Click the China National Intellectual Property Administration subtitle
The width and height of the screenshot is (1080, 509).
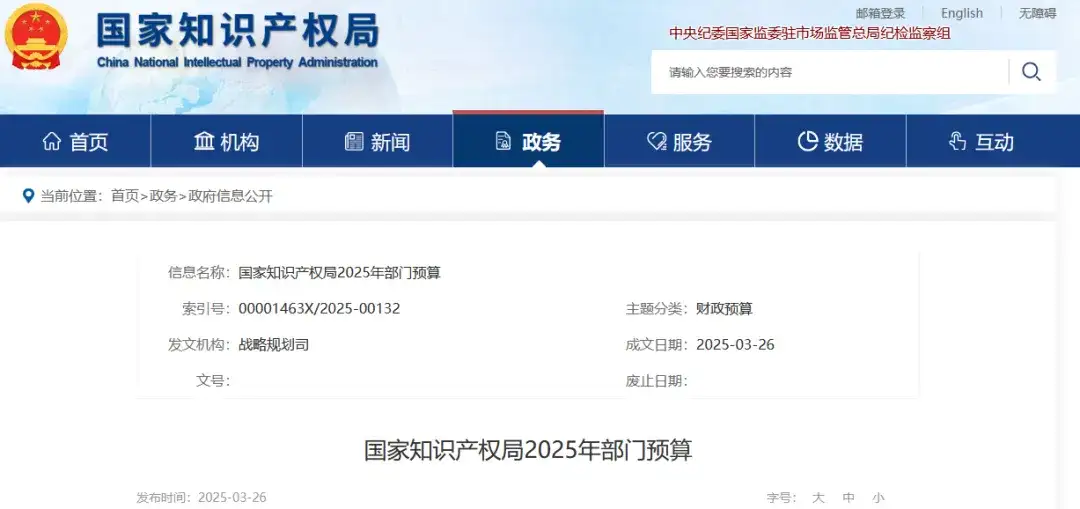pos(237,63)
